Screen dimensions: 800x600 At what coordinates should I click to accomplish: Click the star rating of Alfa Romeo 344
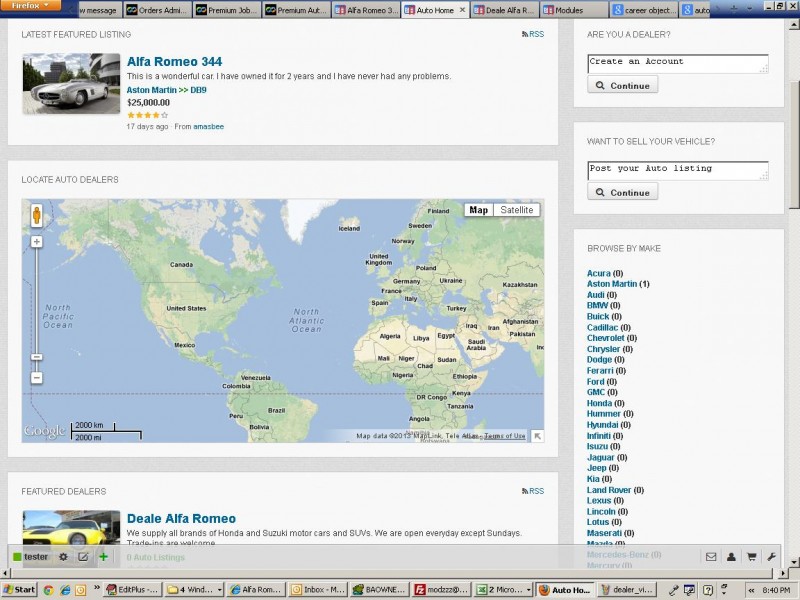pos(147,115)
